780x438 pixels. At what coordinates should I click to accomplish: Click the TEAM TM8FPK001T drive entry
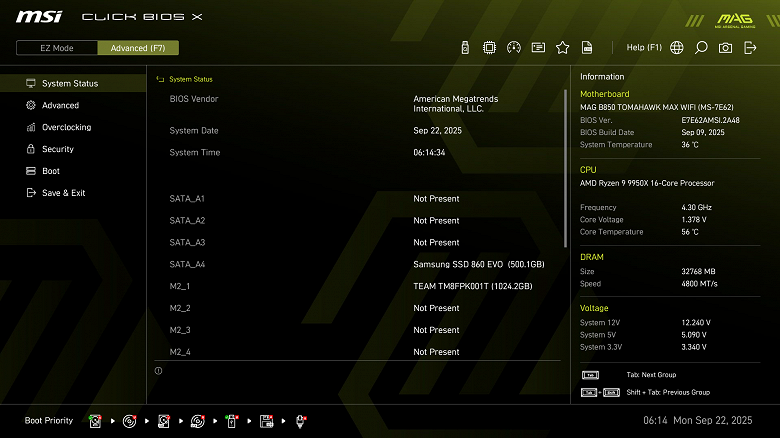click(473, 286)
